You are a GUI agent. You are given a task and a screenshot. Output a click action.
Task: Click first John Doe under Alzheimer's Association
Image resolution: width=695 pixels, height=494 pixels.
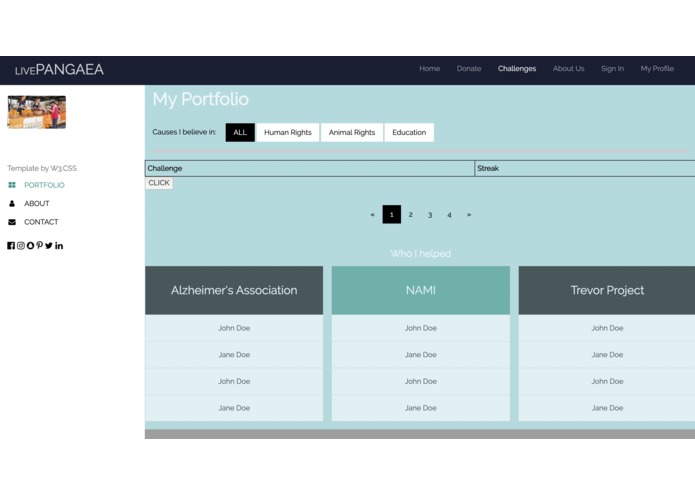pyautogui.click(x=234, y=328)
